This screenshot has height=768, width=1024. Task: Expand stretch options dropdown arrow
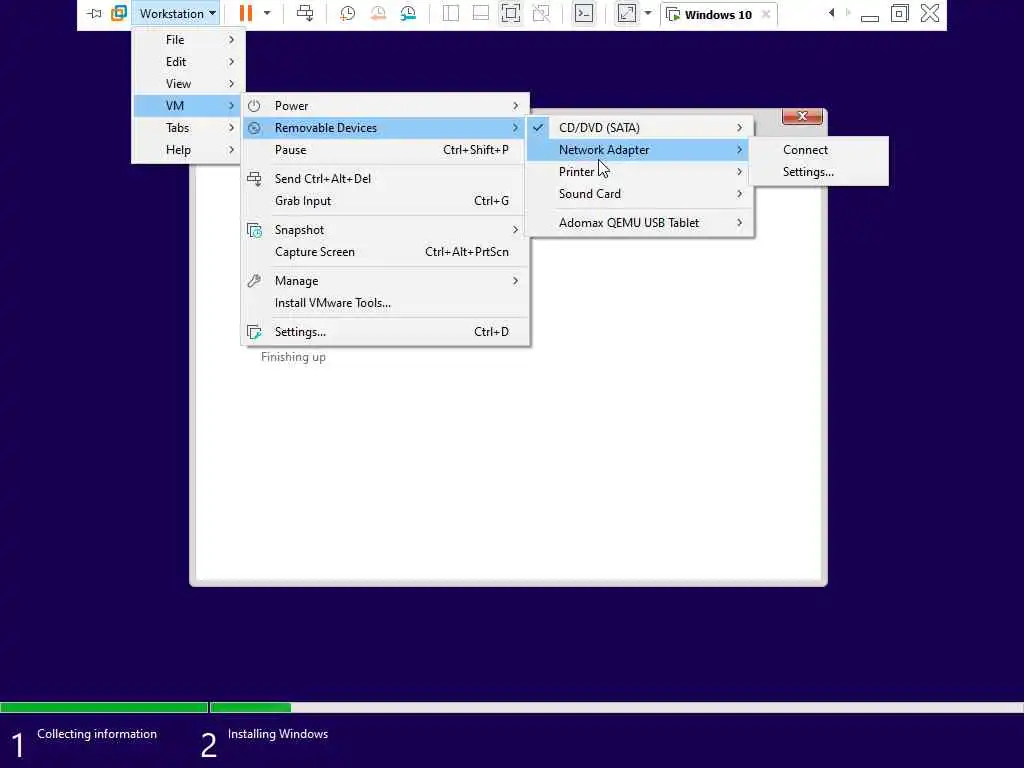pyautogui.click(x=648, y=14)
